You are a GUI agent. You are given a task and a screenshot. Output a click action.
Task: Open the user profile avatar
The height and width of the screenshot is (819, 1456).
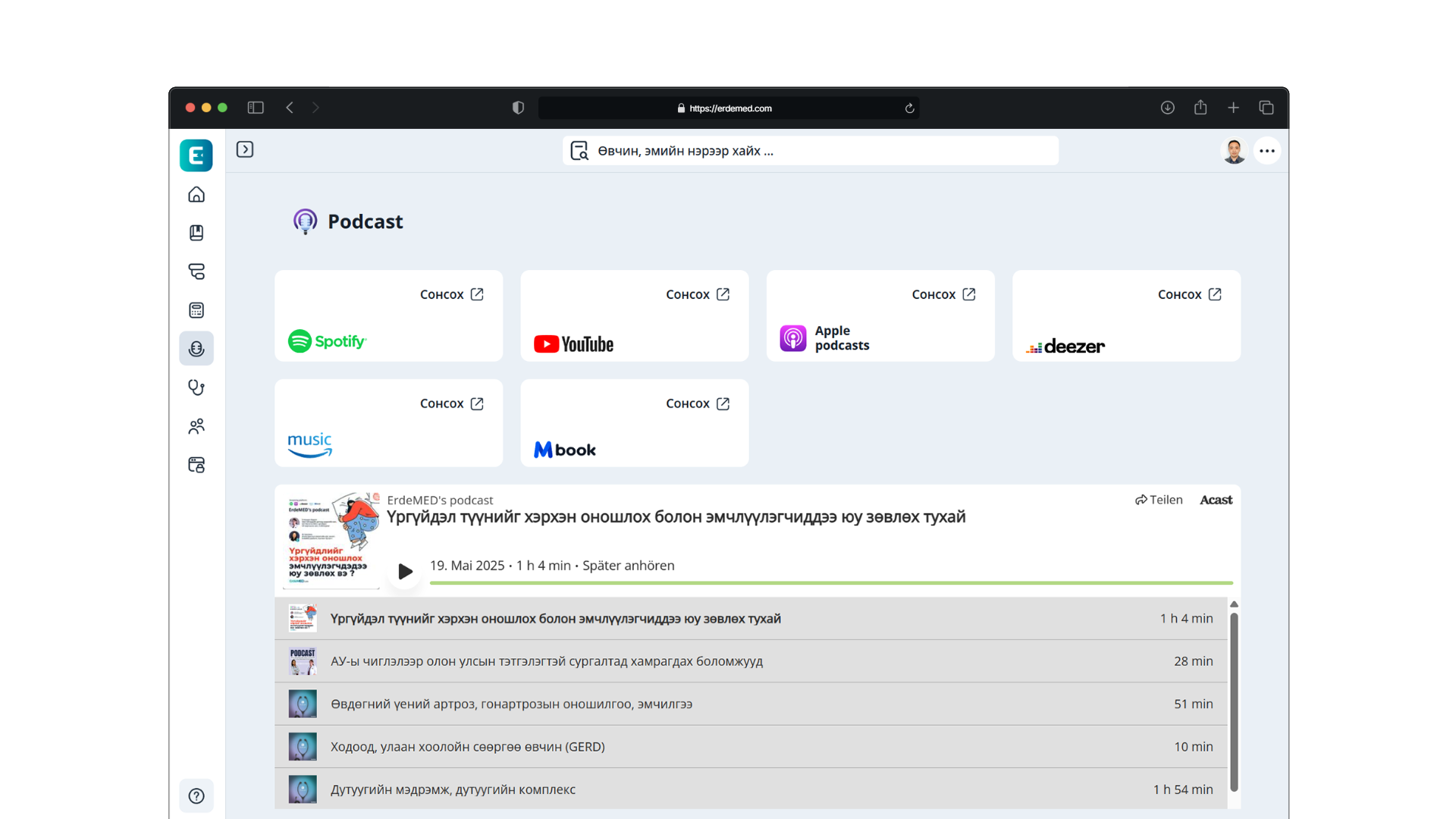click(x=1234, y=151)
